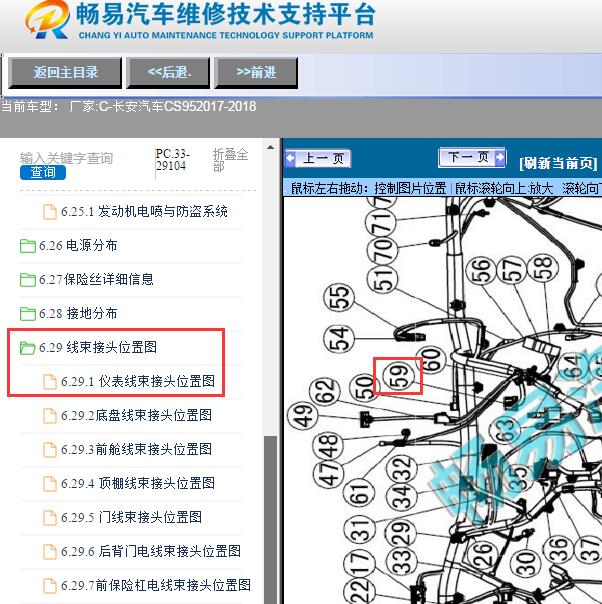Image resolution: width=602 pixels, height=604 pixels.
Task: Open 6.29.4 顶棚线束接头位置图
Action: point(138,483)
